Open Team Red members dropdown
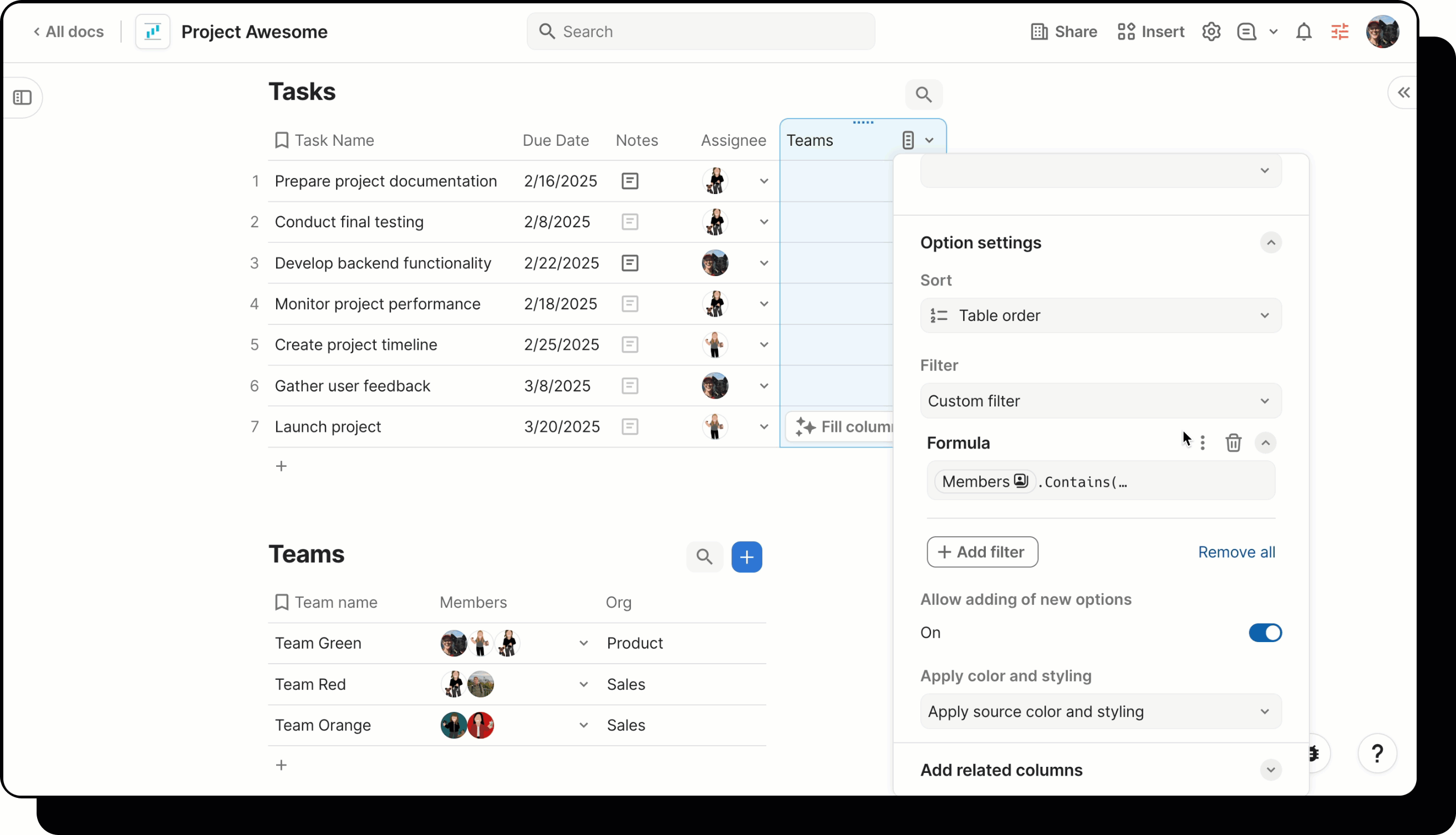The width and height of the screenshot is (1456, 835). pos(583,685)
